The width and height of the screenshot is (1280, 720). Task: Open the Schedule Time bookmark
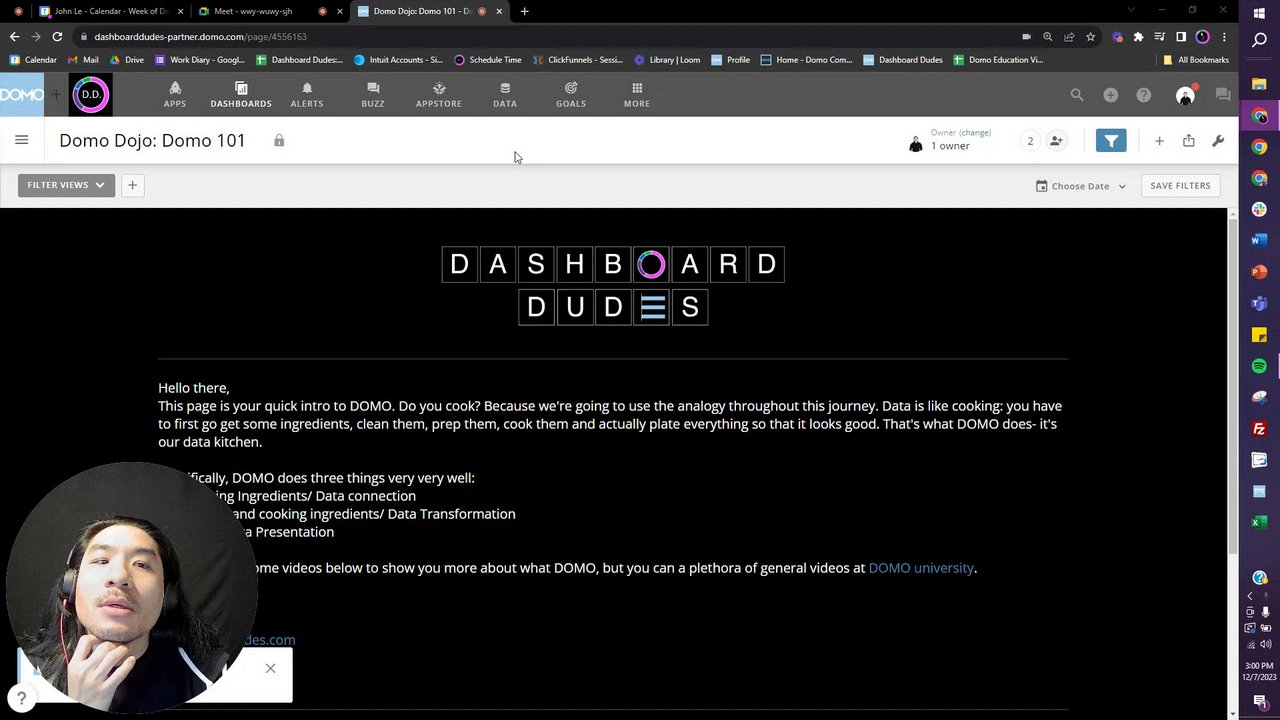tap(488, 60)
